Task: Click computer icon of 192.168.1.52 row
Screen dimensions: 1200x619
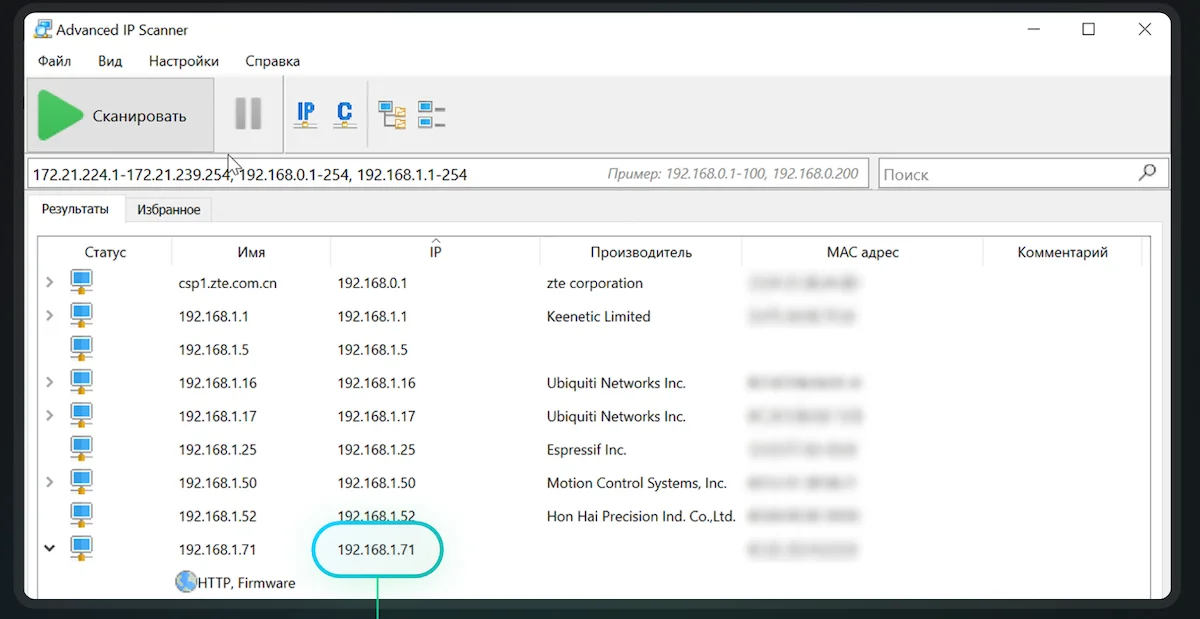Action: [81, 516]
